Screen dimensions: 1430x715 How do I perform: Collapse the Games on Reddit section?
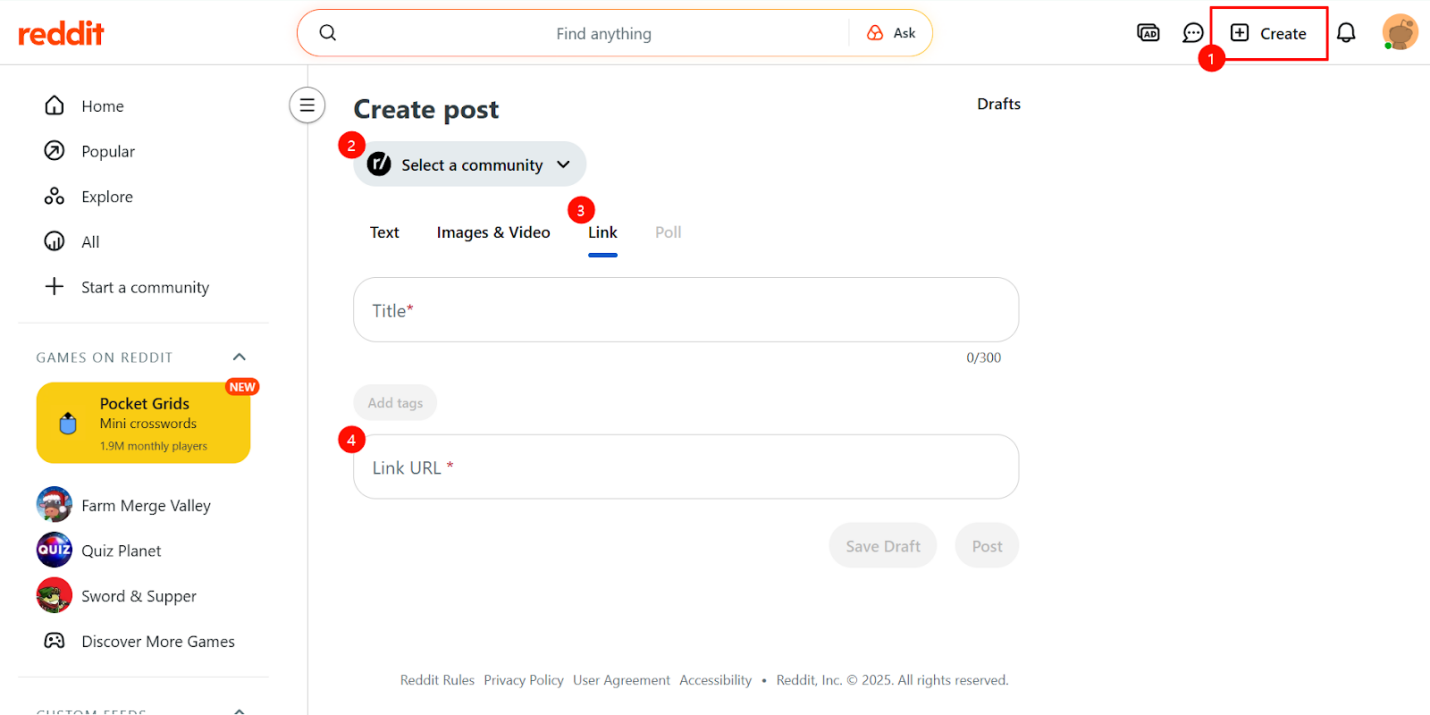point(239,357)
